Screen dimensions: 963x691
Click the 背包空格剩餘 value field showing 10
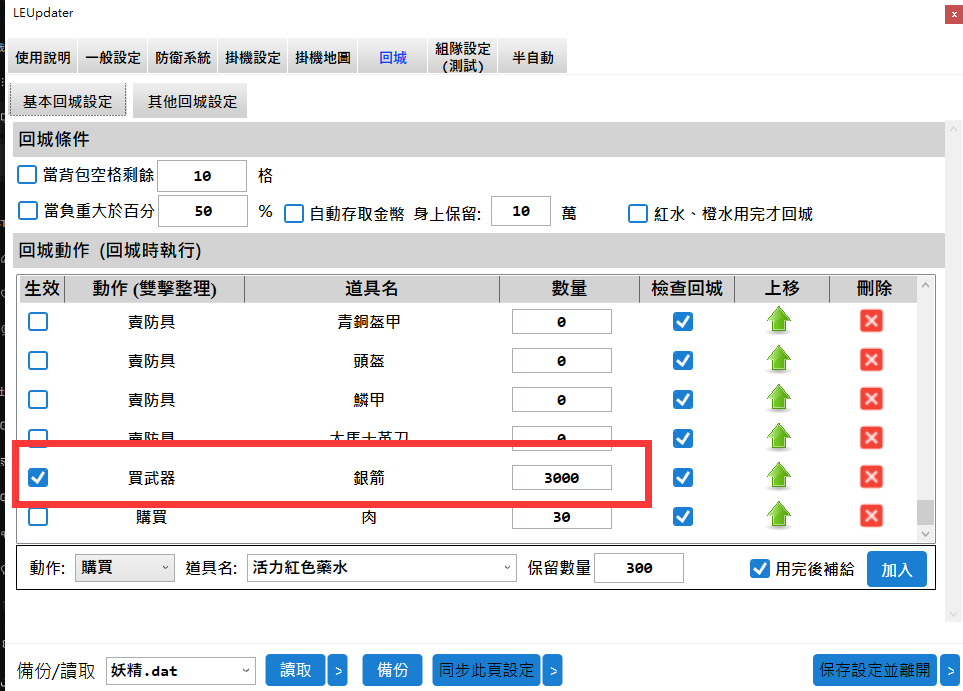(202, 176)
